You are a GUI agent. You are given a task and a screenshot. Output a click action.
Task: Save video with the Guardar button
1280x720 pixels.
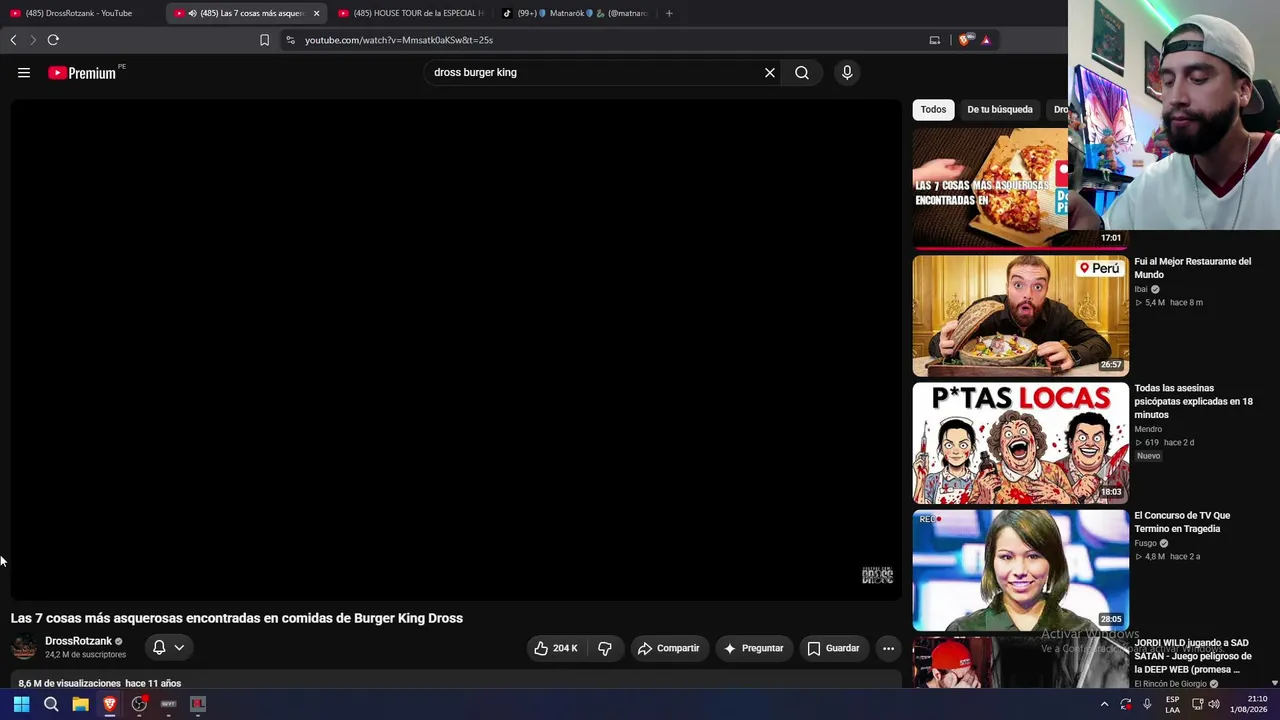click(833, 648)
